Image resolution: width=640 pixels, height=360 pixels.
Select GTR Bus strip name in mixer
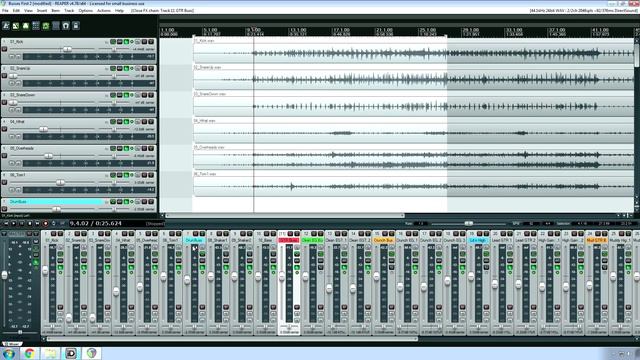(x=289, y=240)
